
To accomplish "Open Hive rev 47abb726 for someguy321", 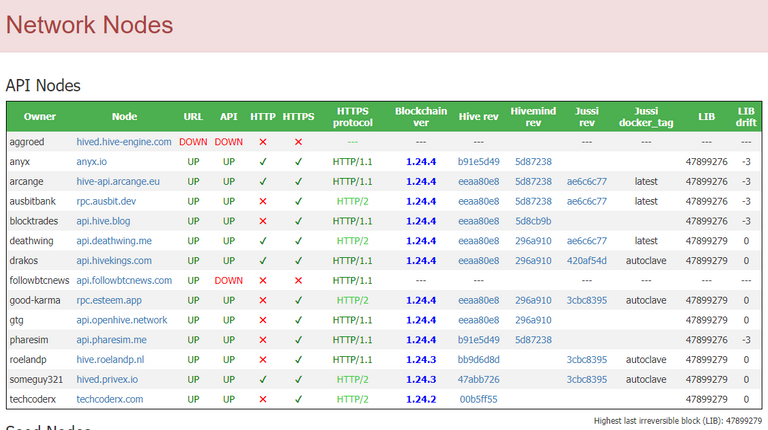I will 479,380.
